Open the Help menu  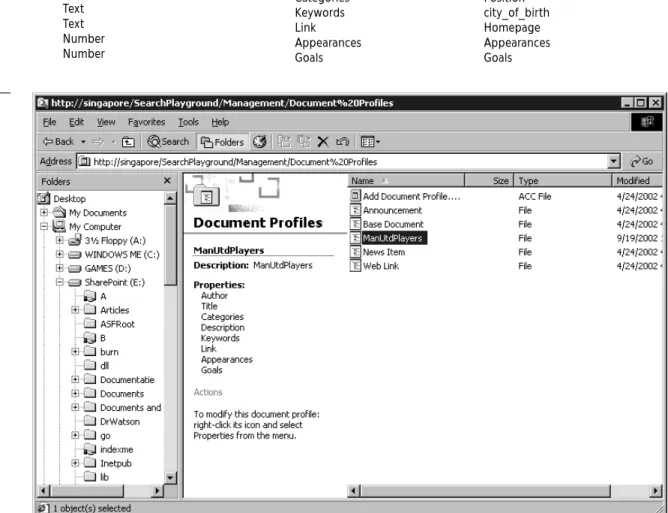pyautogui.click(x=220, y=122)
